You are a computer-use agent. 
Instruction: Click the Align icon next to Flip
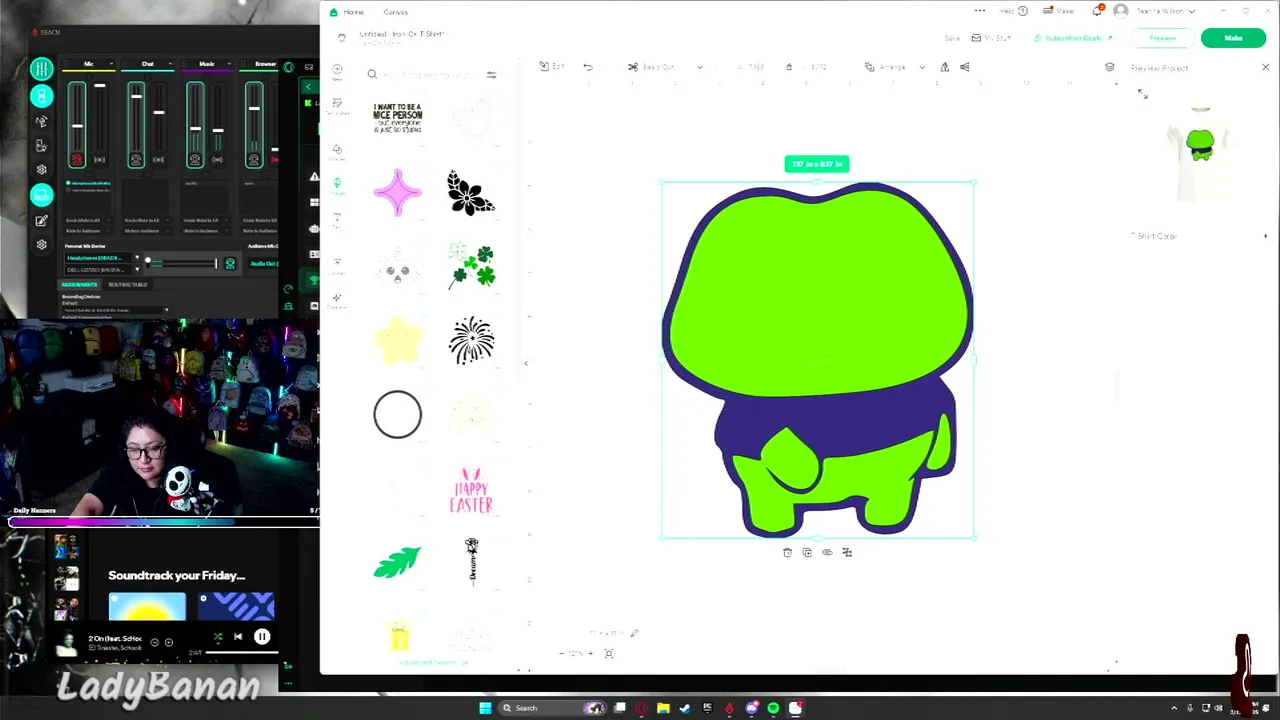(965, 67)
